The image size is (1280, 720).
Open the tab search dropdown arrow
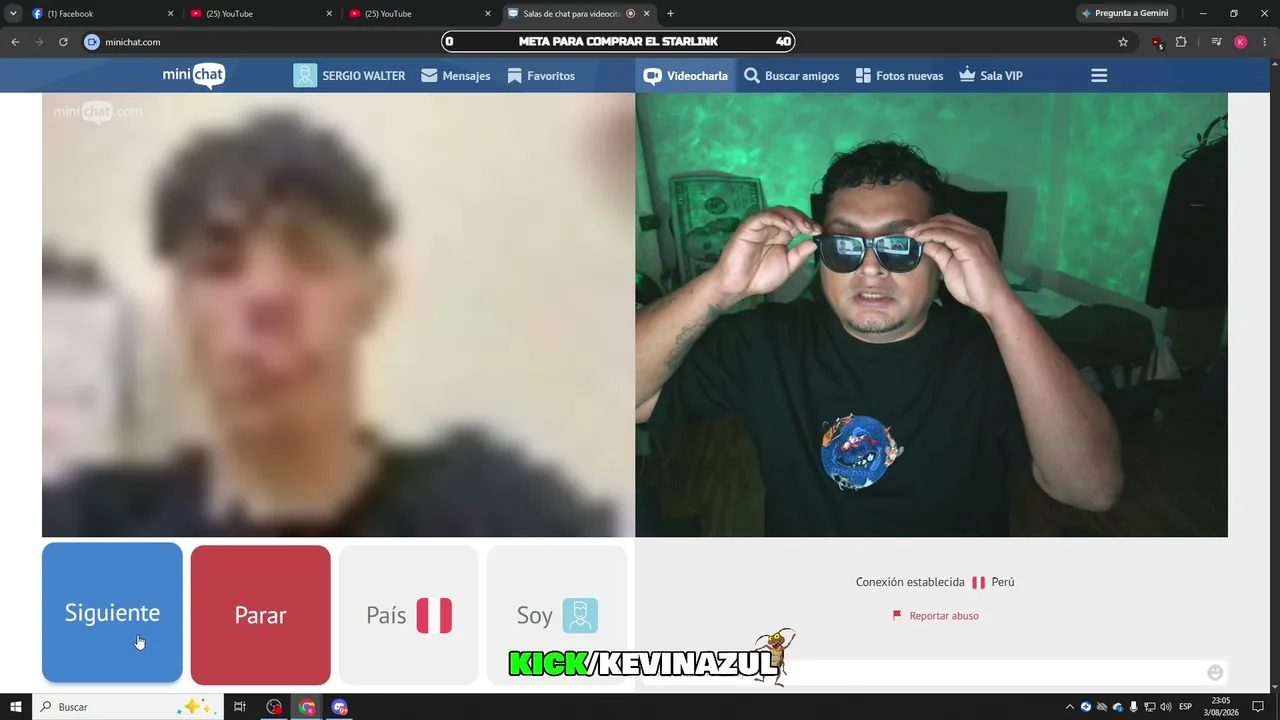tap(13, 14)
